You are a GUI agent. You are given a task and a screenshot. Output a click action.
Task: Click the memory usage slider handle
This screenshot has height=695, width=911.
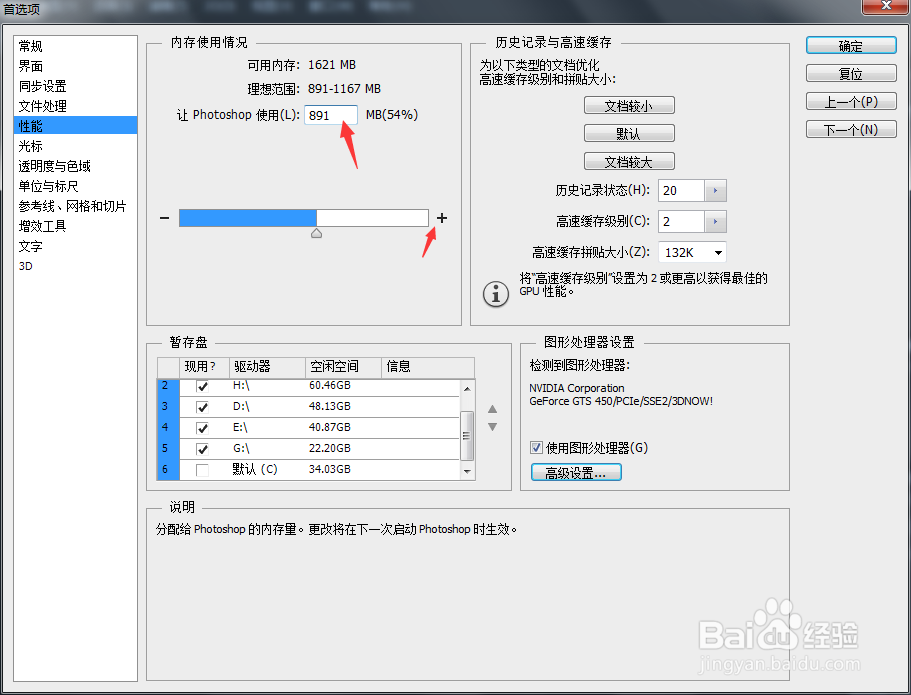tap(316, 233)
